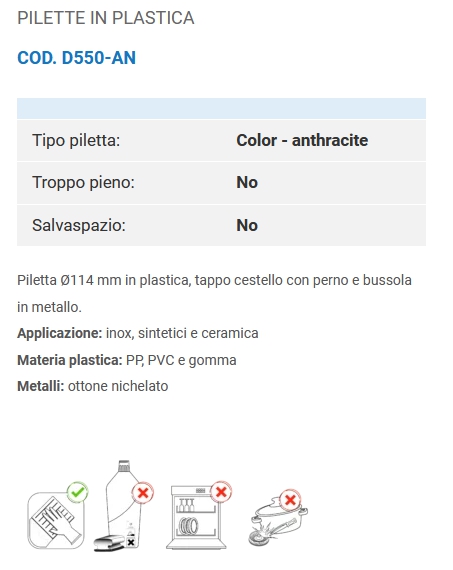Select the Salvaspazio row label
This screenshot has height=570, width=453.
click(79, 225)
